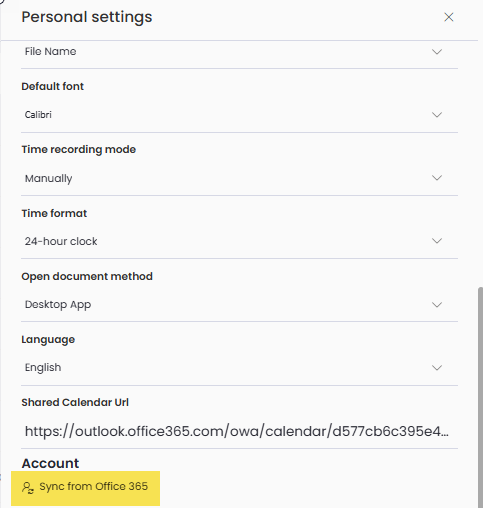
Task: Expand the Default font Calibri selector
Action: pyautogui.click(x=239, y=115)
